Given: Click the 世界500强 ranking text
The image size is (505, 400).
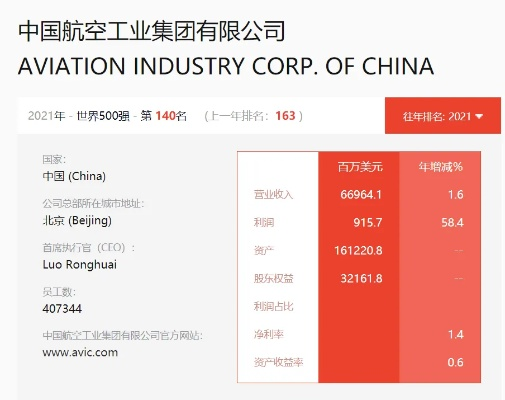Looking at the screenshot, I should click(103, 116).
